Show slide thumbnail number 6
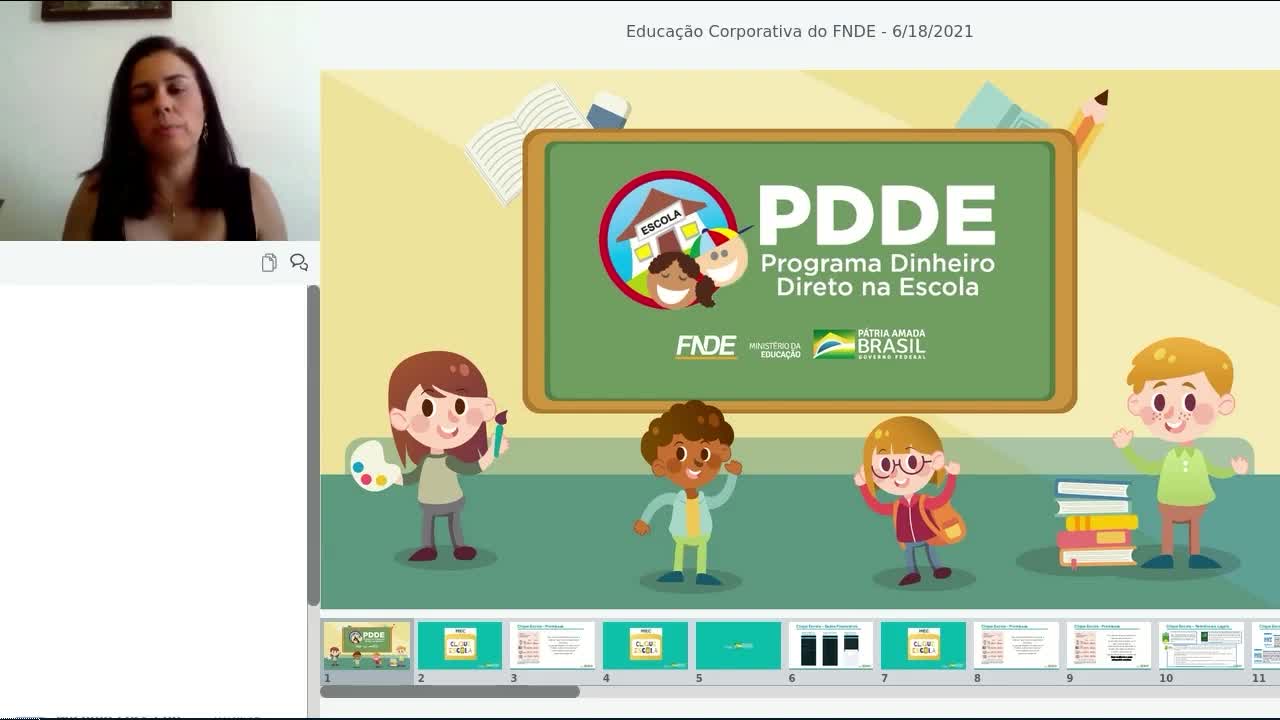Image resolution: width=1280 pixels, height=720 pixels. coord(831,645)
